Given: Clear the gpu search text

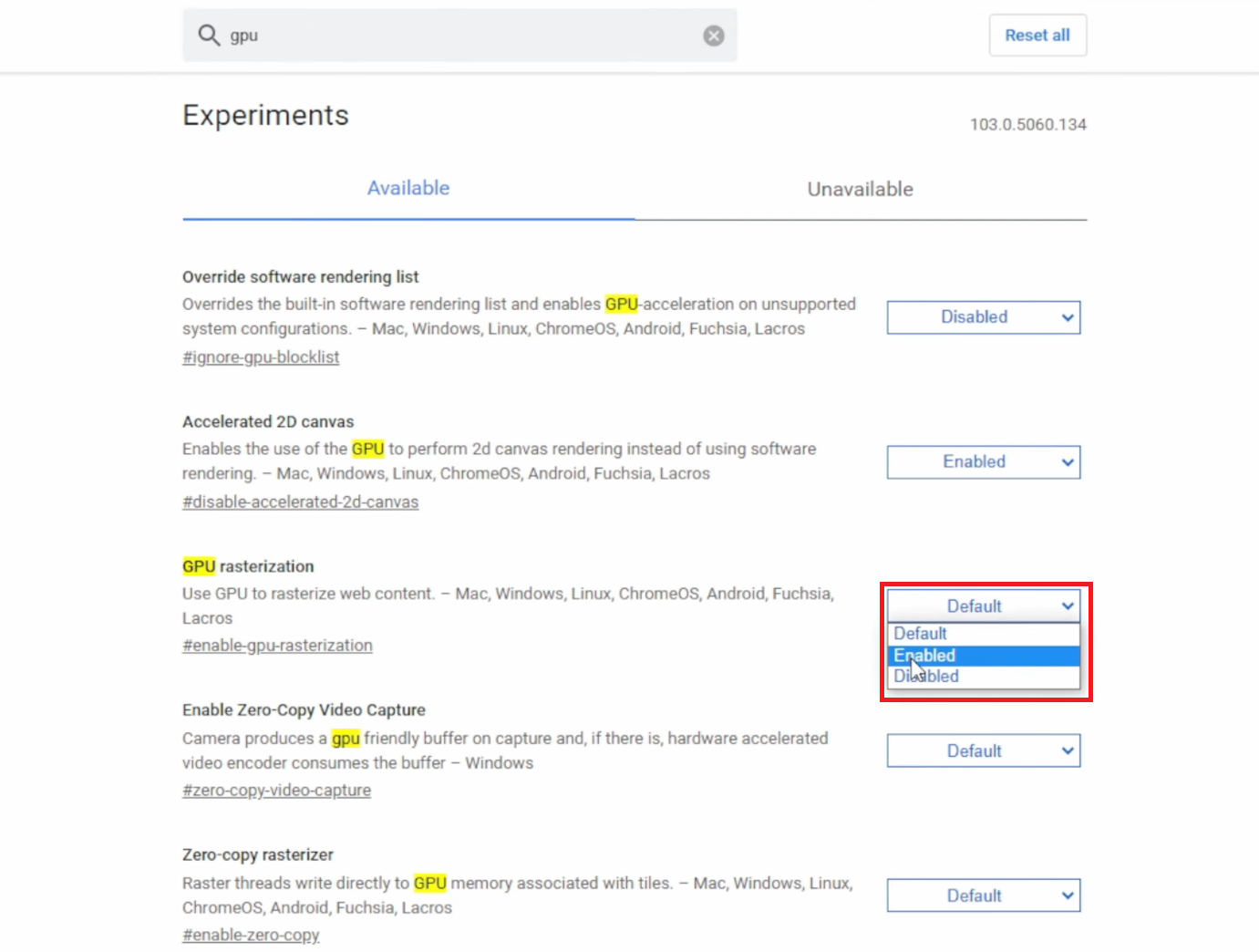Looking at the screenshot, I should click(714, 36).
